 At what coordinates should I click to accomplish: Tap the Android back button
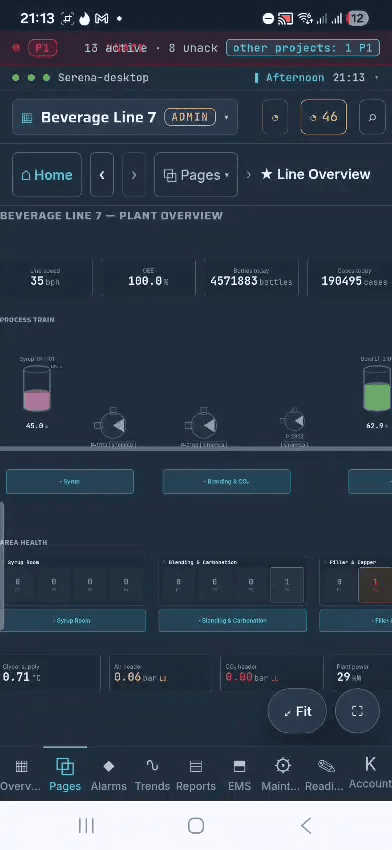point(306,826)
